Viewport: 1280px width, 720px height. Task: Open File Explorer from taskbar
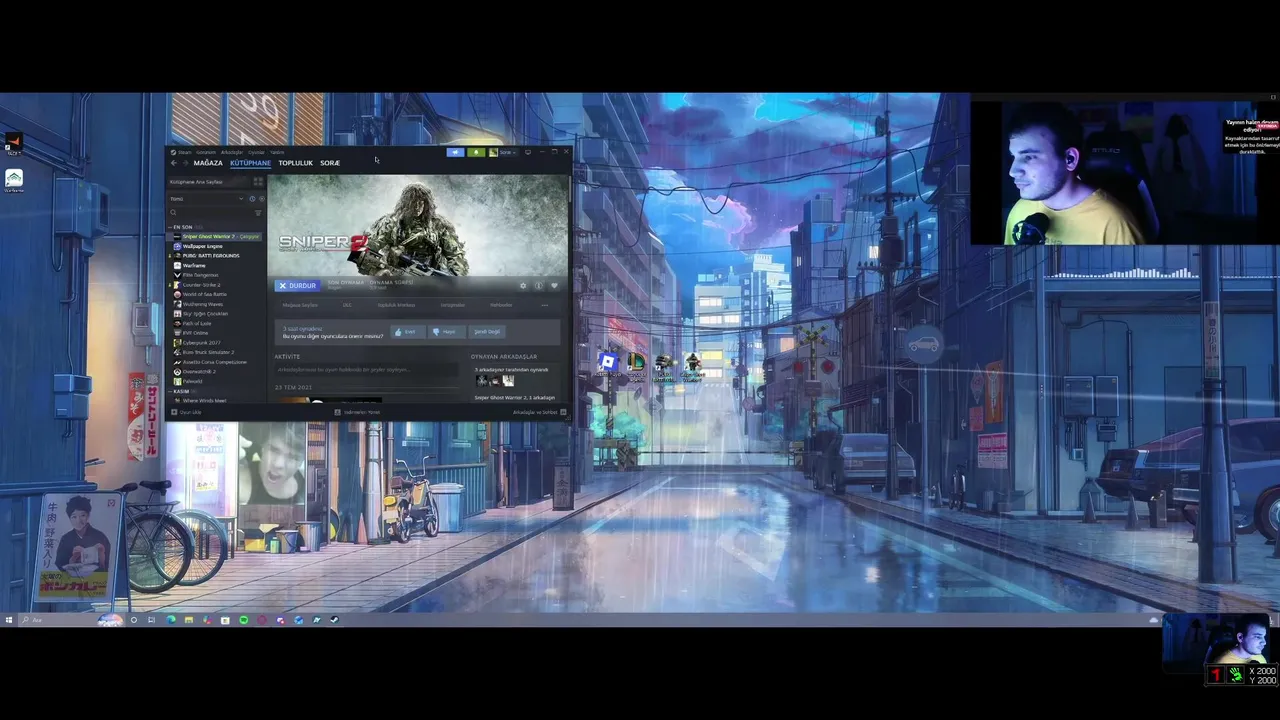pos(189,620)
